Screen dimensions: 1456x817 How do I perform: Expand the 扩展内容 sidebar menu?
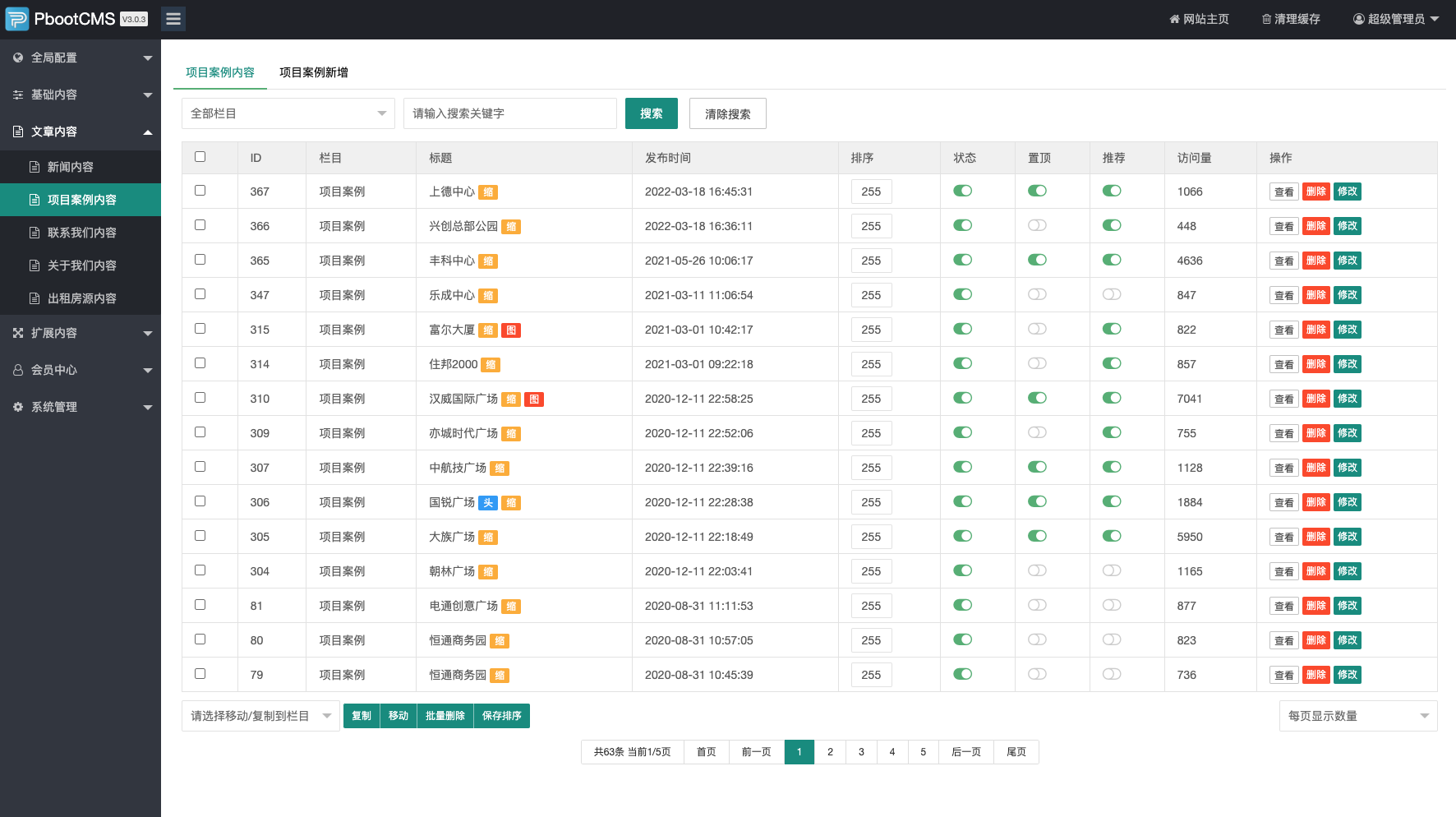coord(81,333)
